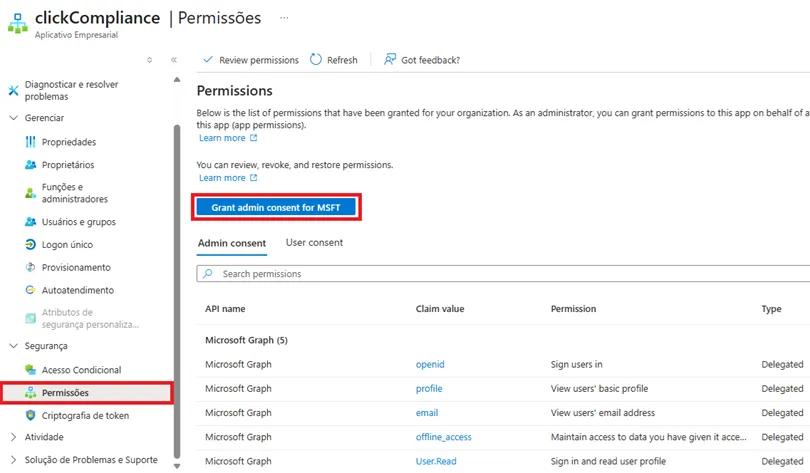Select View users' basic profile permission text
This screenshot has width=810, height=473.
(599, 389)
